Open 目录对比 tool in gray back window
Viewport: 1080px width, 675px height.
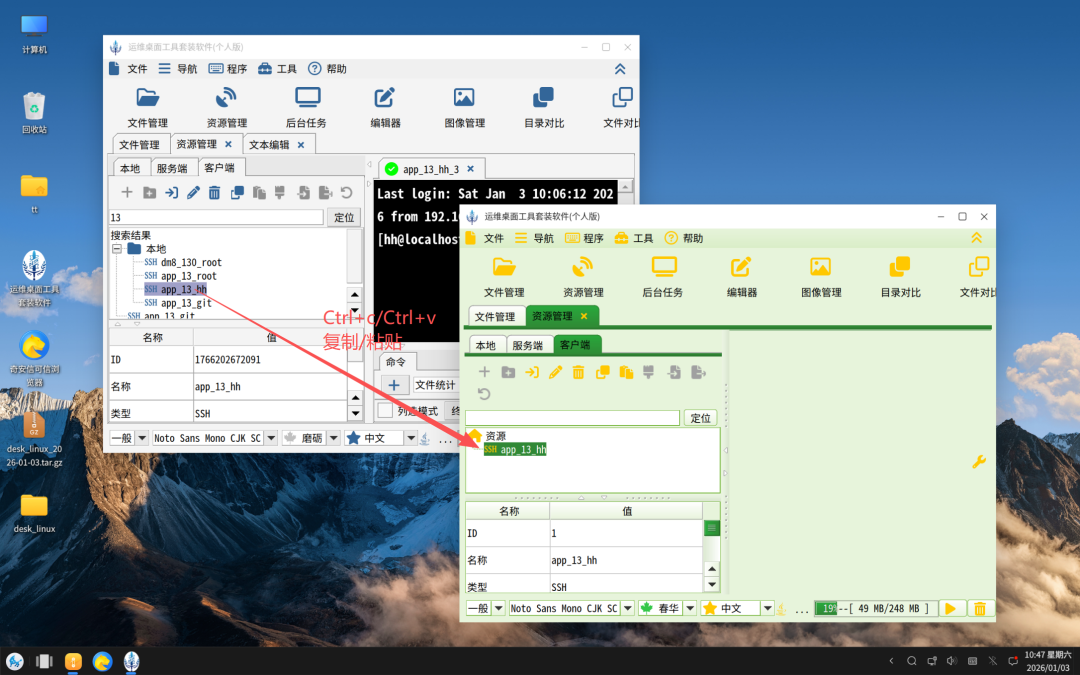click(x=543, y=107)
